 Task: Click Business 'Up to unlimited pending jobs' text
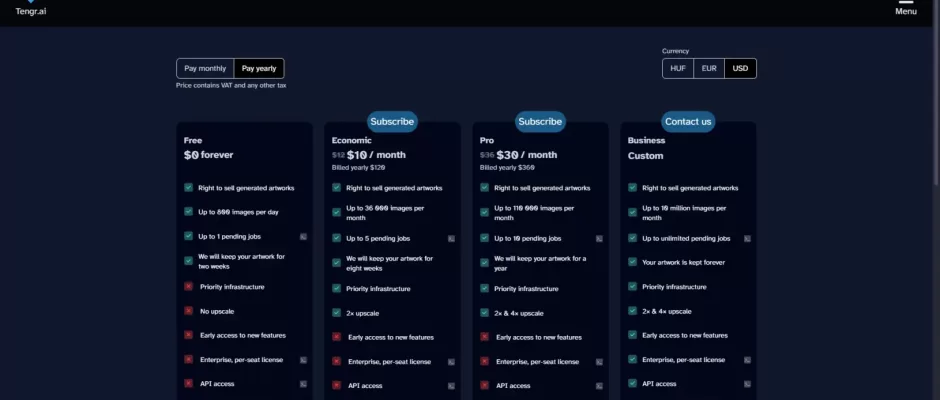[x=686, y=238]
